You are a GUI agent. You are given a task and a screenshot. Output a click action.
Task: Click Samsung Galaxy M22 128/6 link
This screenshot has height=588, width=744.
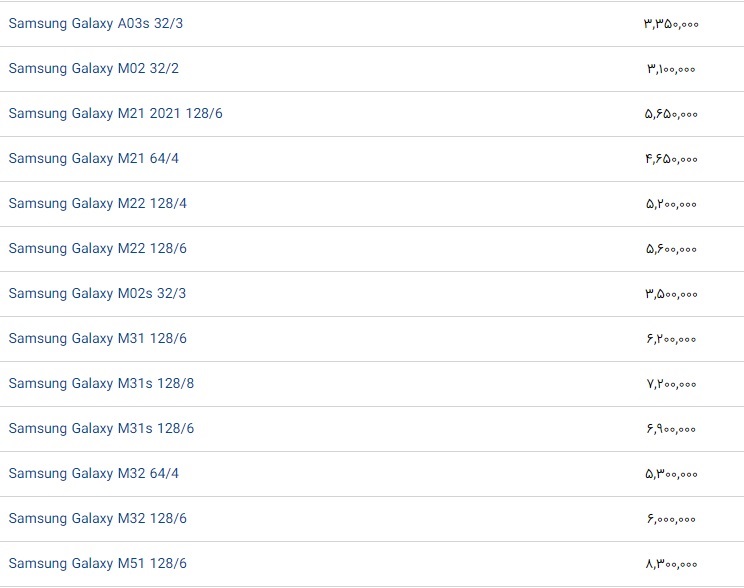(97, 249)
